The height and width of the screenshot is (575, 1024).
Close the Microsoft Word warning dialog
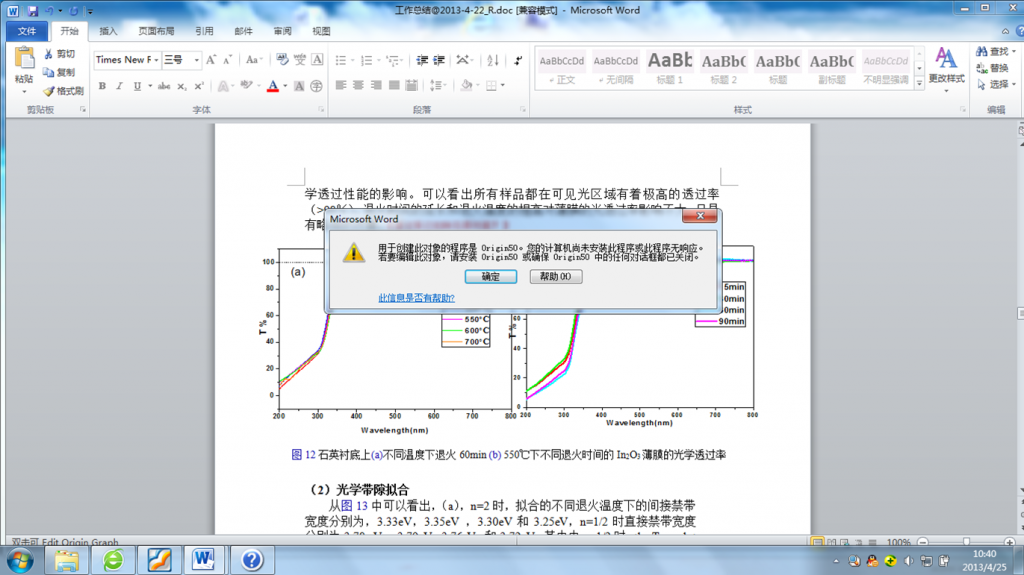(700, 216)
